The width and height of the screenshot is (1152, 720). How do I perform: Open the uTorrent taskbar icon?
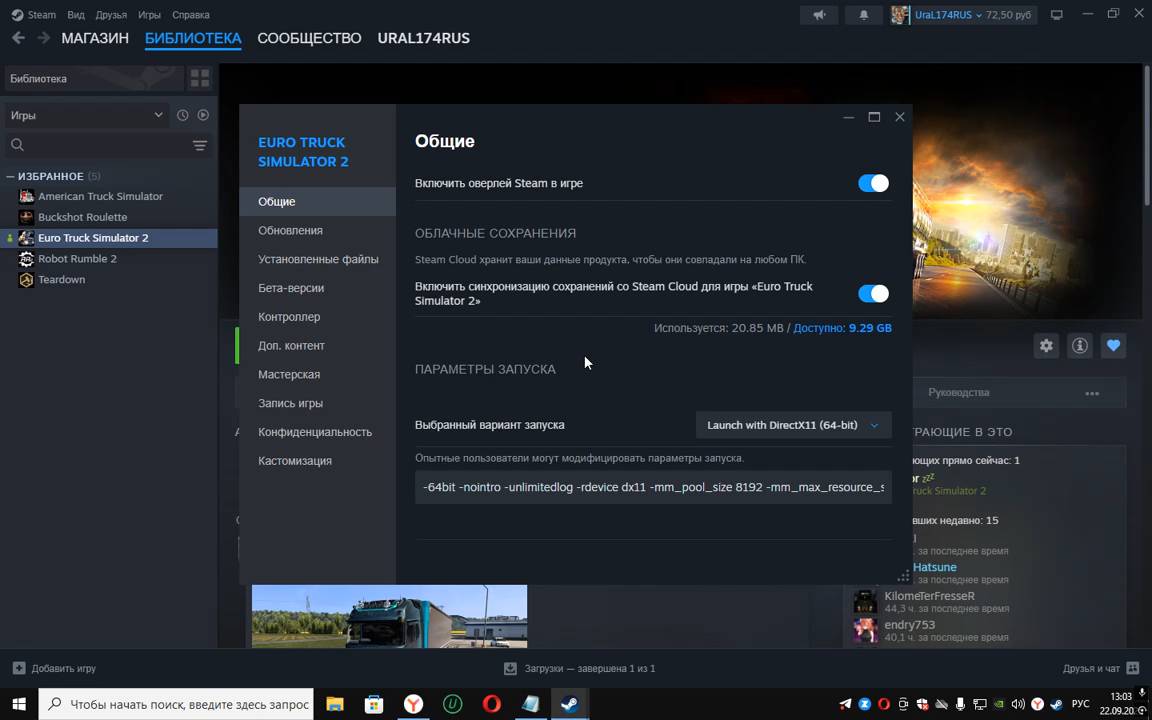453,705
